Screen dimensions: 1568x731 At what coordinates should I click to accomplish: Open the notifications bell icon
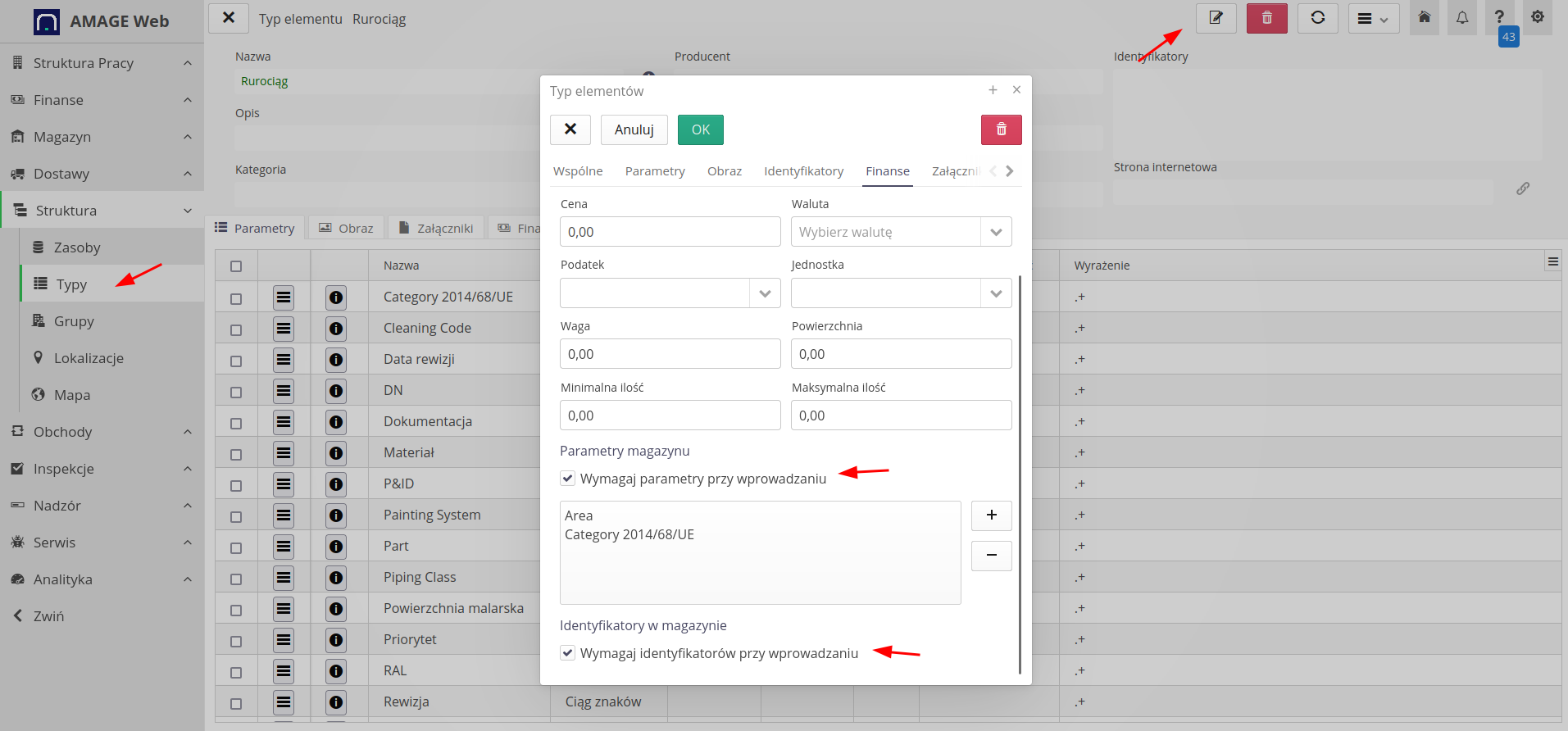[x=1462, y=18]
